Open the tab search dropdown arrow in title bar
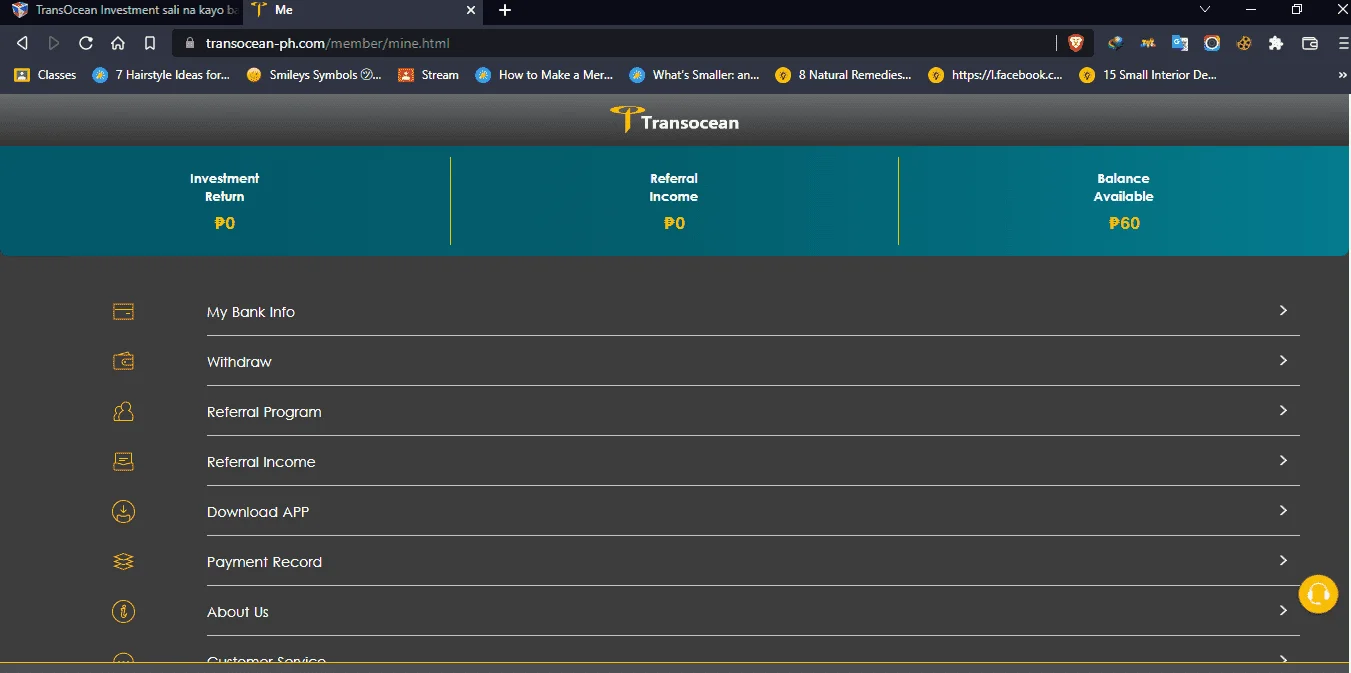This screenshot has width=1351, height=673. pos(1205,10)
